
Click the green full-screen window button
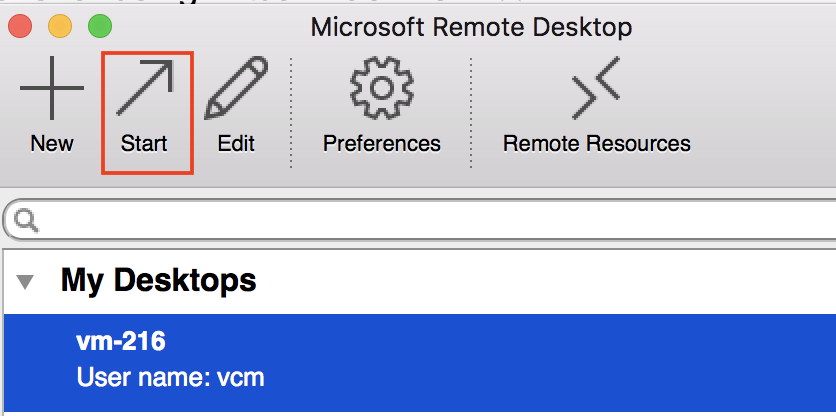coord(100,26)
